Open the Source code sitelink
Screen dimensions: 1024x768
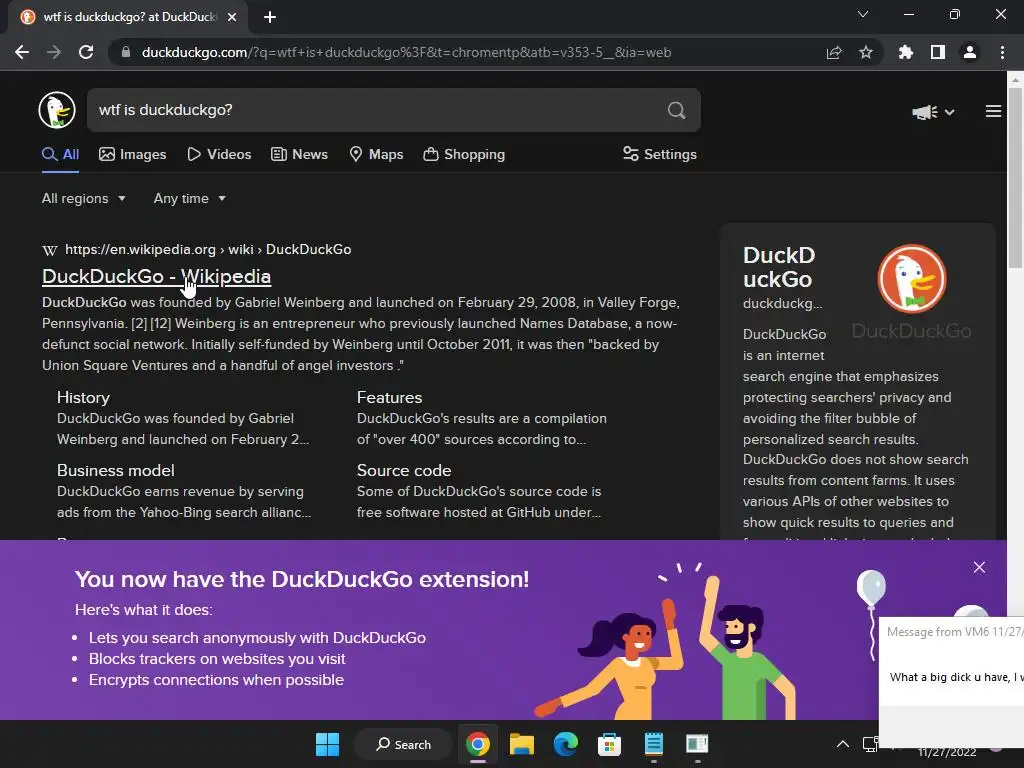[404, 470]
